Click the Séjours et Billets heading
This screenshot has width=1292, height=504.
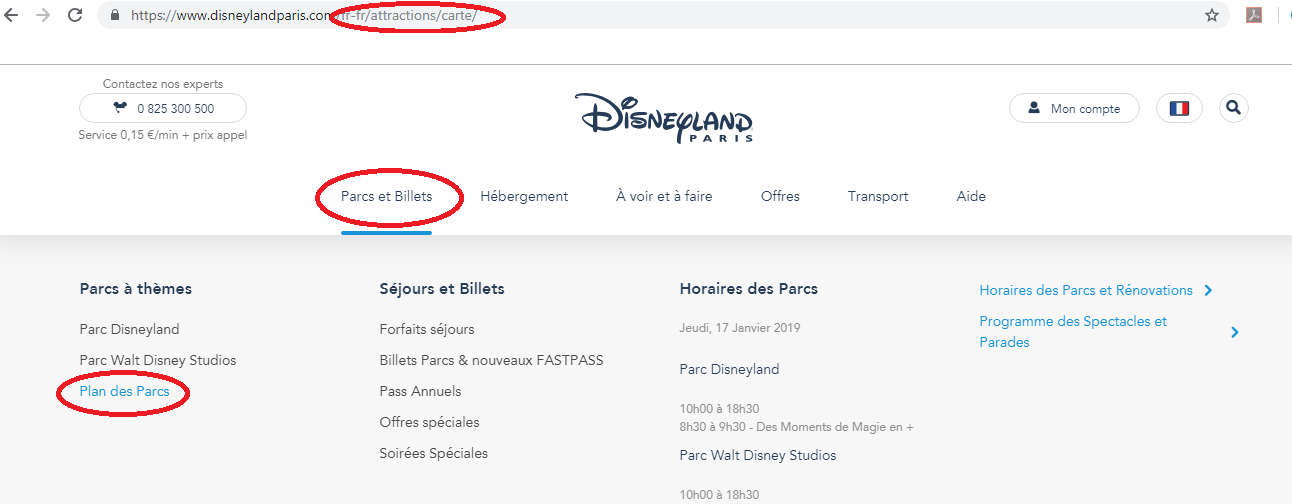click(442, 288)
